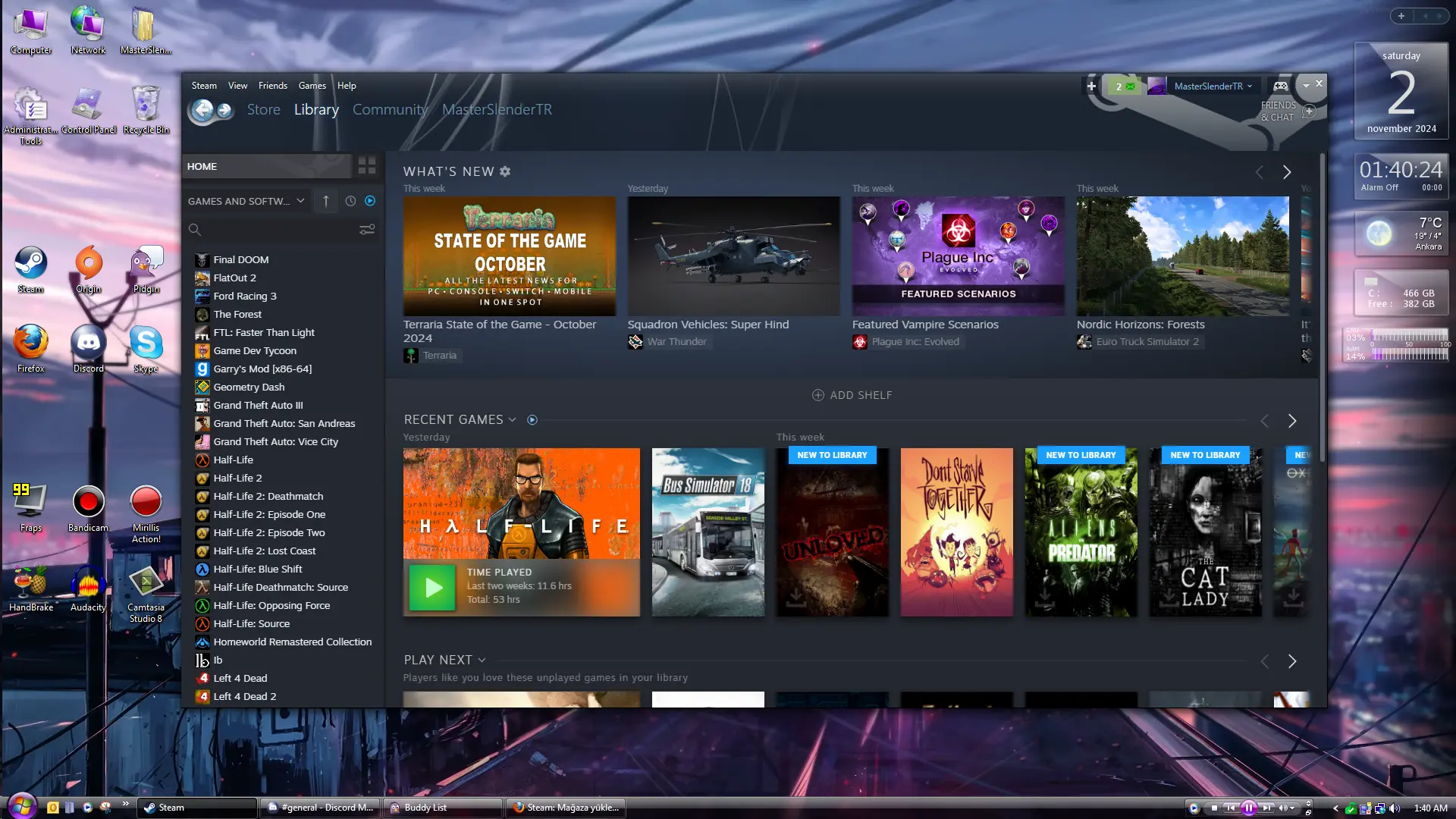This screenshot has height=819, width=1456.
Task: Open MasterSlenderTR account dropdown
Action: tap(1213, 86)
